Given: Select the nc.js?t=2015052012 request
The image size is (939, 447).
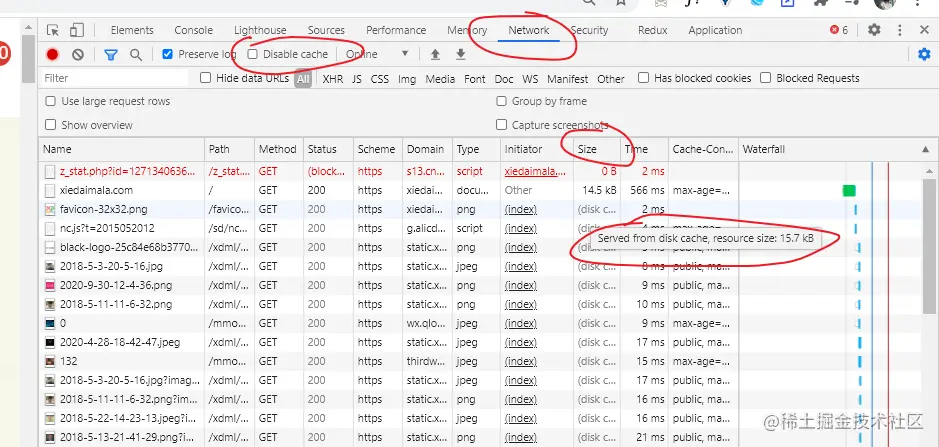Looking at the screenshot, I should point(481,228).
